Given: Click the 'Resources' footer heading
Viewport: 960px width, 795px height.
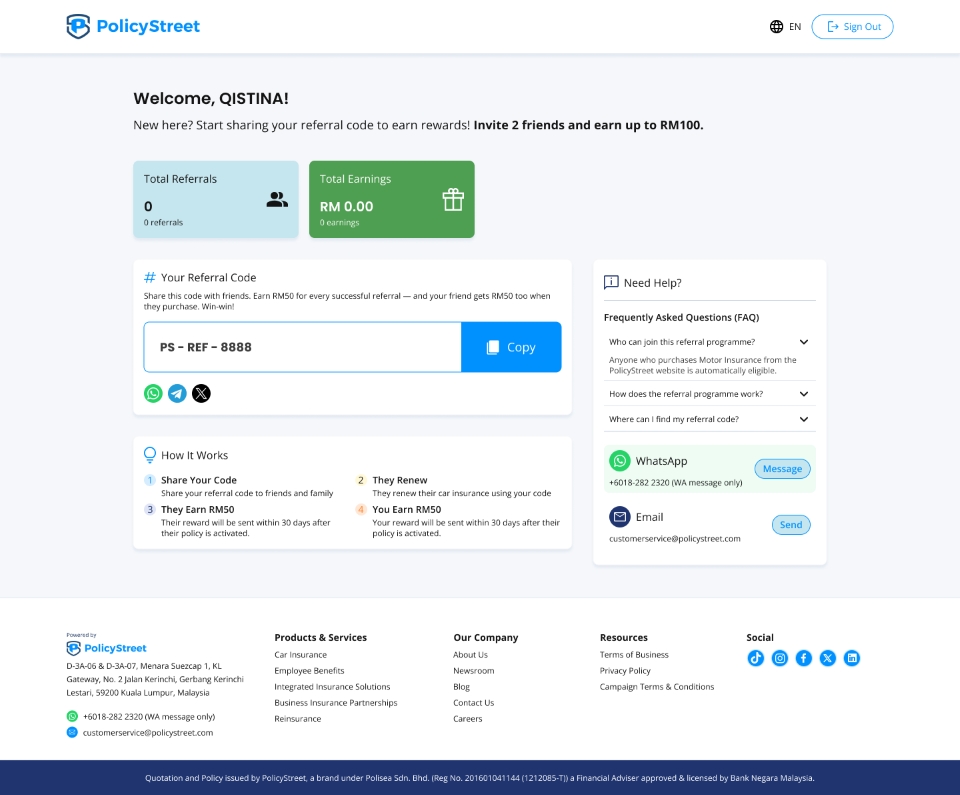Looking at the screenshot, I should (x=624, y=638).
